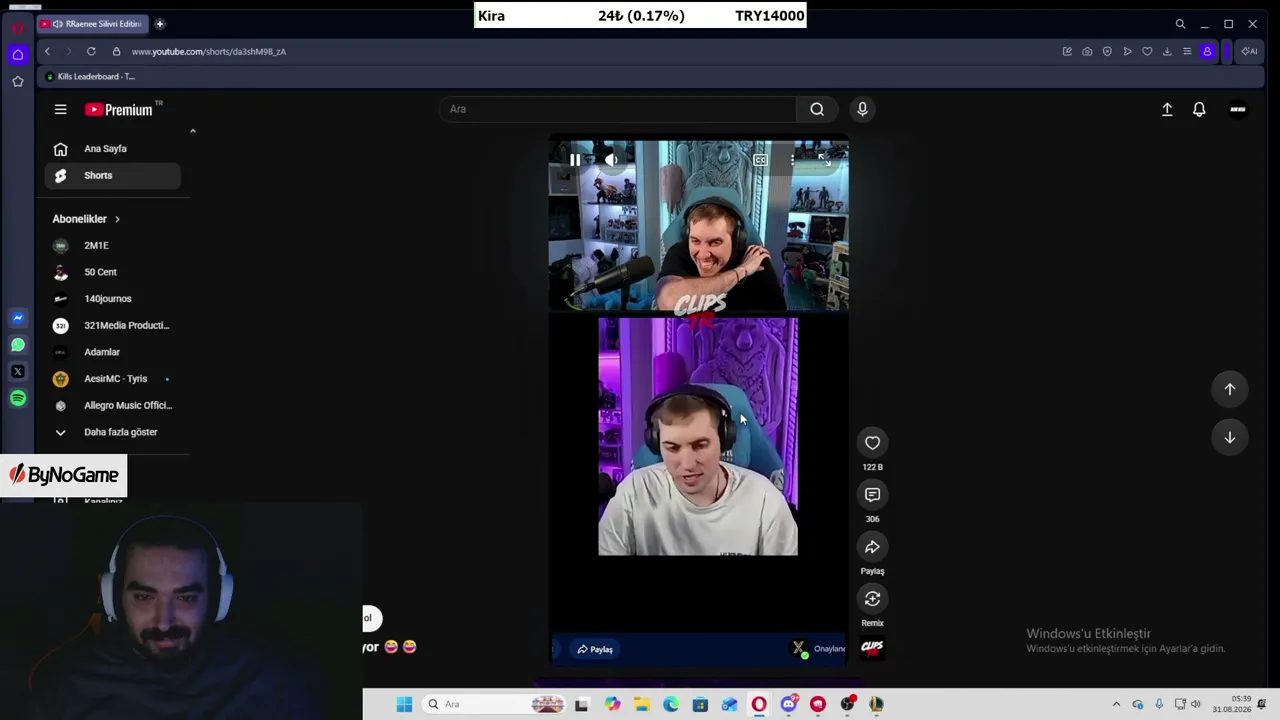Open Messenger in the Opera sidebar

(18, 318)
